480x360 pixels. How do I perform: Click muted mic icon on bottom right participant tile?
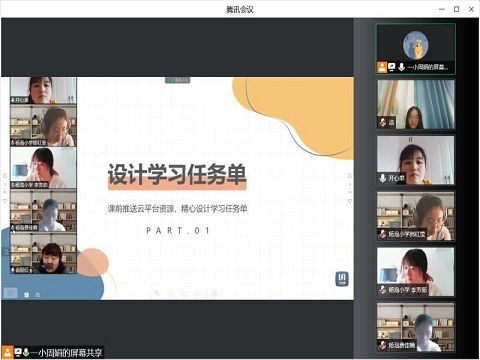coord(383,346)
